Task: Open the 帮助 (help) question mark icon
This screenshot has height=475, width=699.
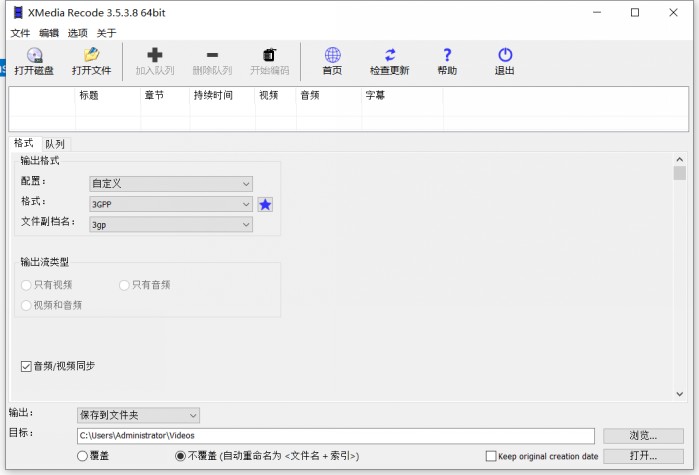Action: pyautogui.click(x=447, y=55)
